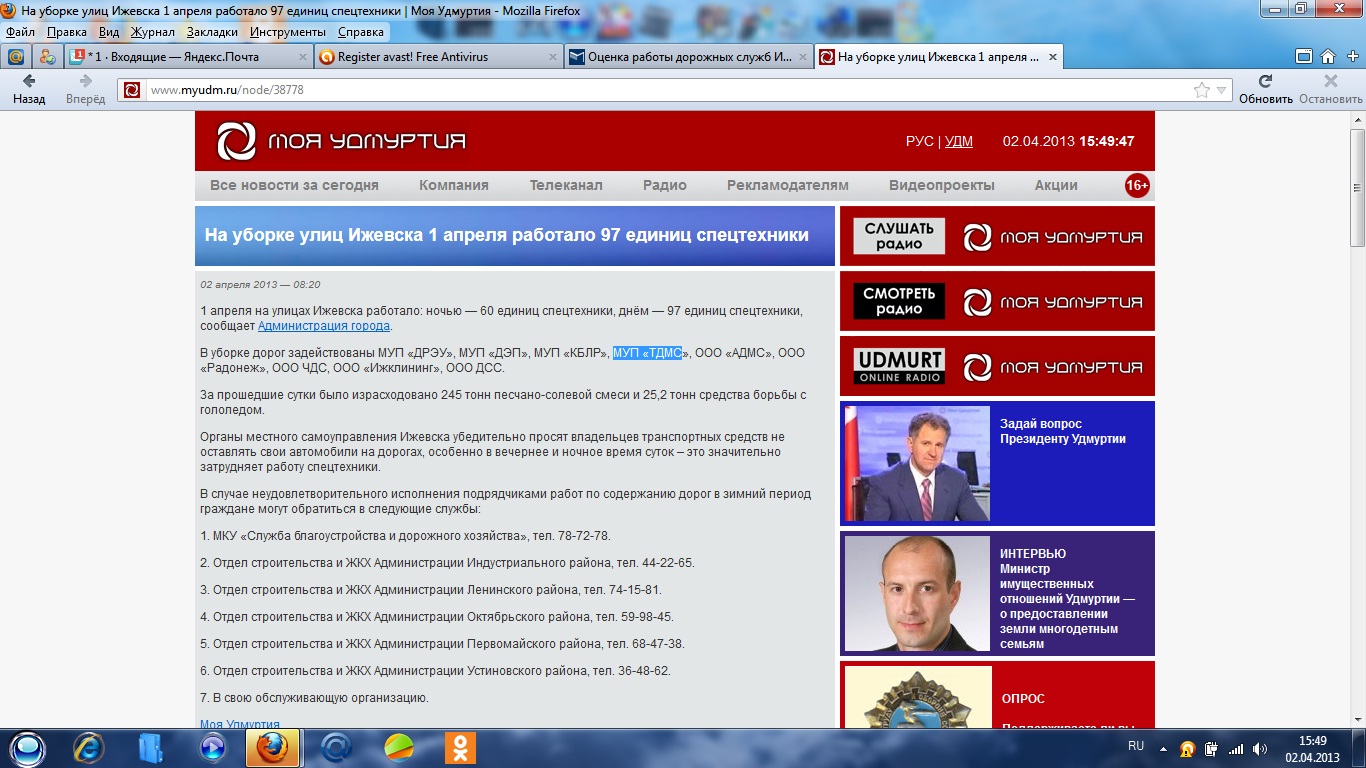The image size is (1366, 768).
Task: Open the file explorer taskbar icon
Action: (x=151, y=747)
